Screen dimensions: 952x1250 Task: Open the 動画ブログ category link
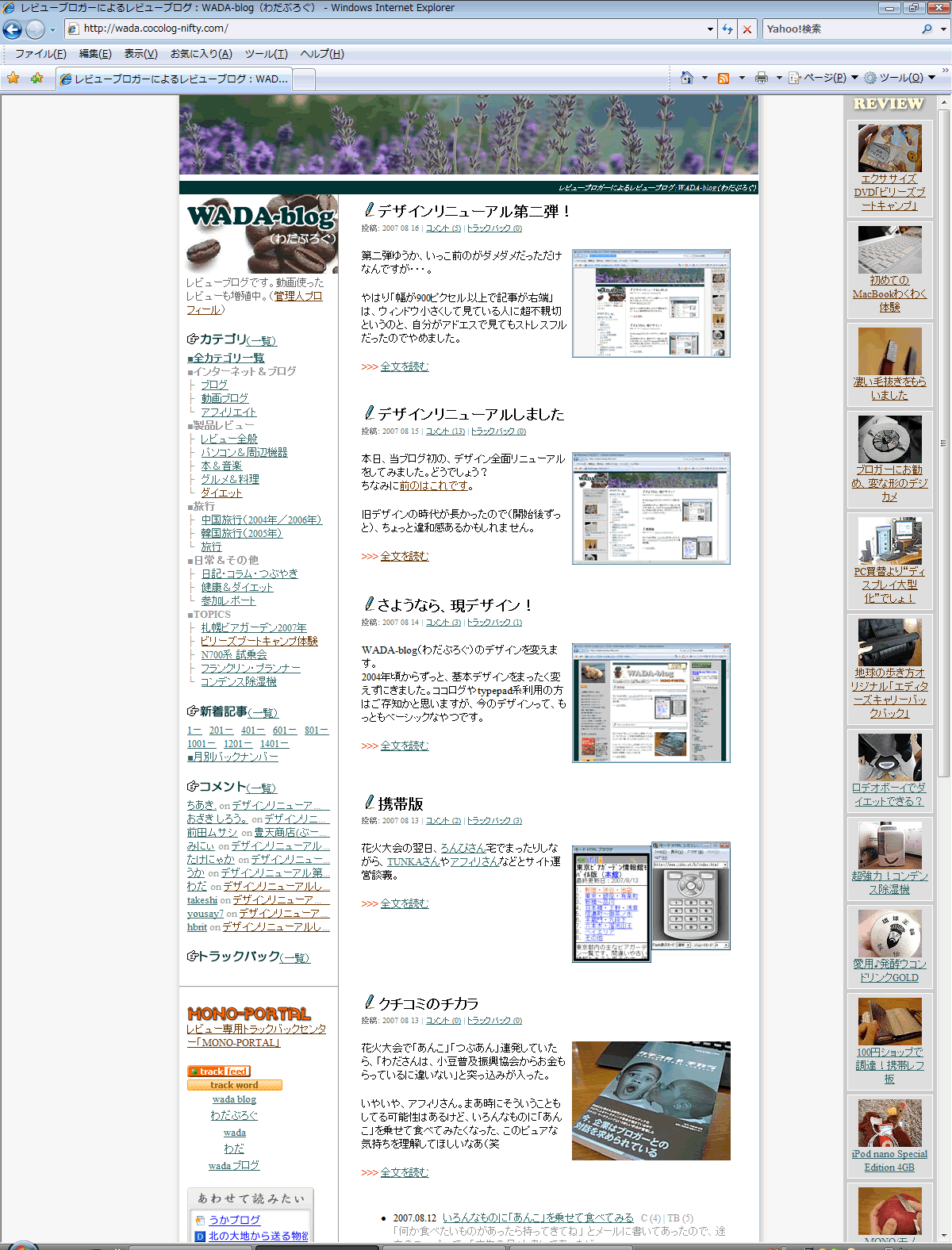(225, 398)
